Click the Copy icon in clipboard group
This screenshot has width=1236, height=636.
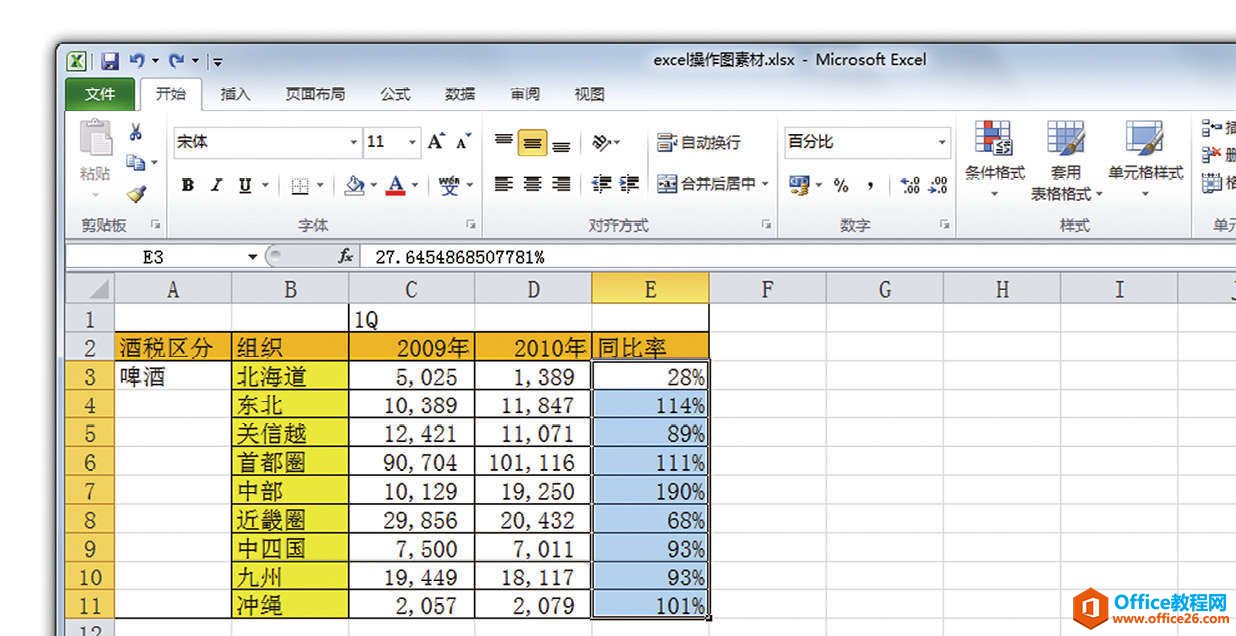coord(137,162)
